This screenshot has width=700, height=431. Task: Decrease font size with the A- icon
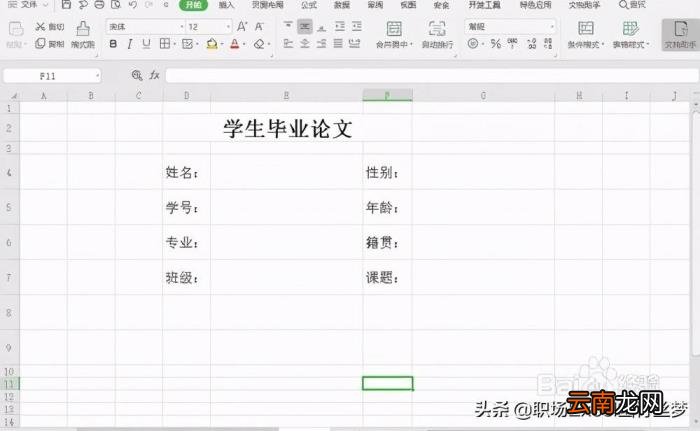tap(259, 27)
